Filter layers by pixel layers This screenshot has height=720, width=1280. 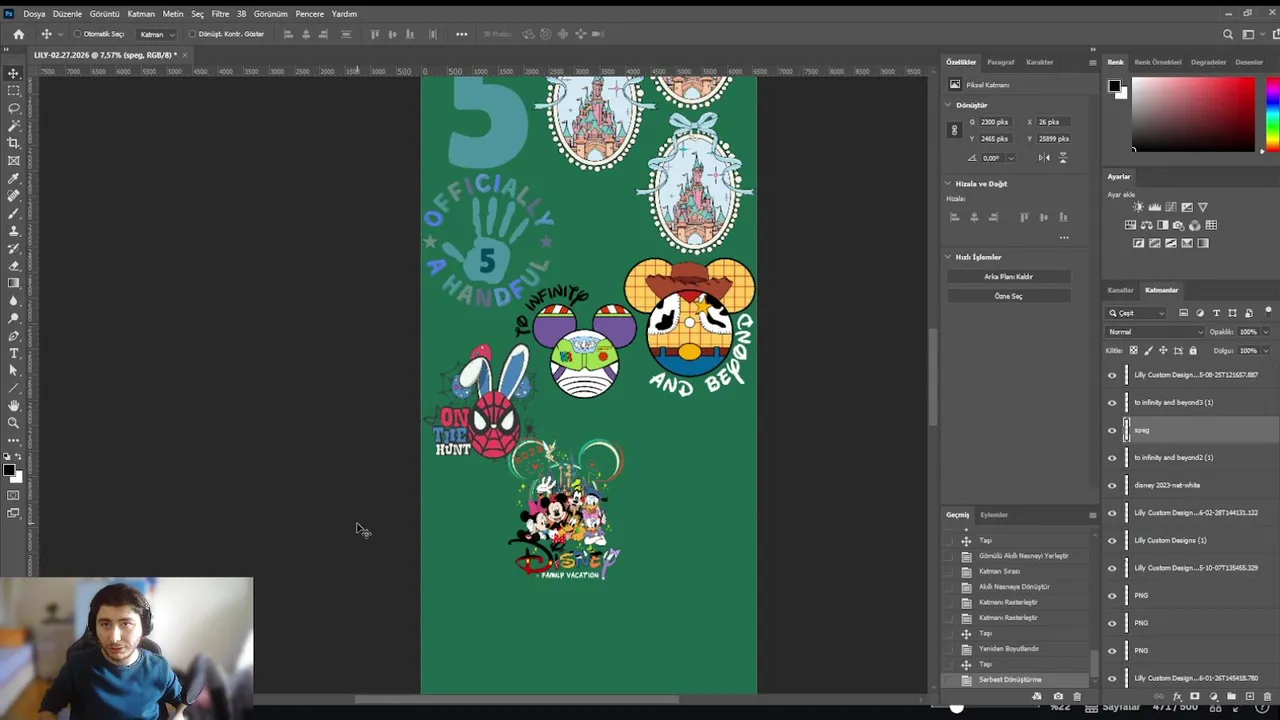(x=1184, y=313)
